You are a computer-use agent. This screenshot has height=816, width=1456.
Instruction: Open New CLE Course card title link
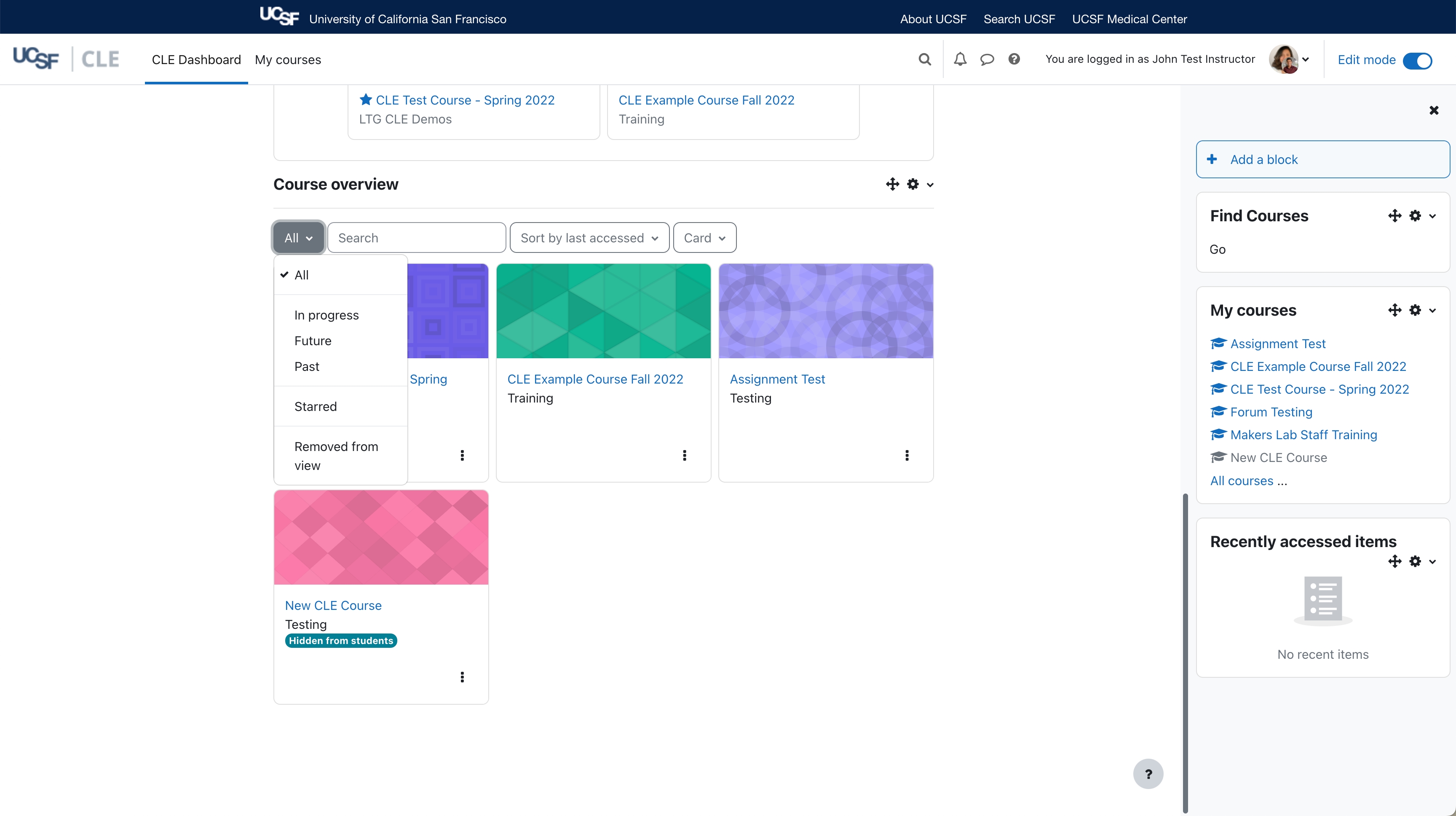pyautogui.click(x=333, y=606)
